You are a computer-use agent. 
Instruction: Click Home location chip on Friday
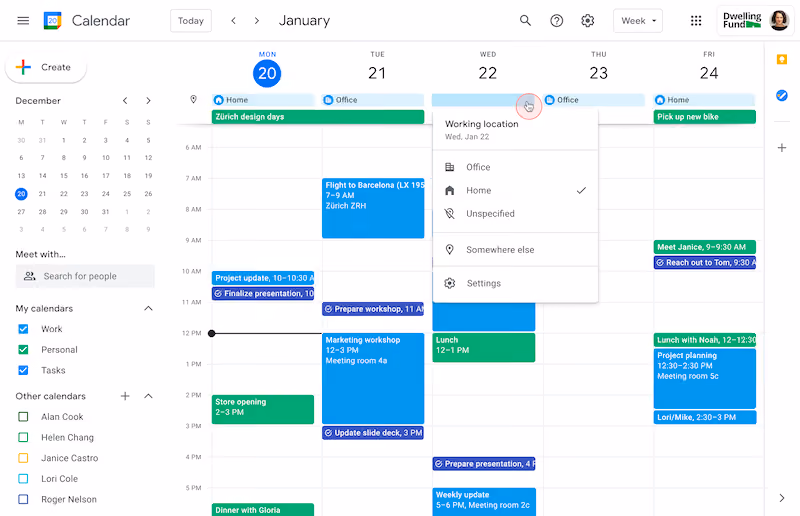click(704, 100)
